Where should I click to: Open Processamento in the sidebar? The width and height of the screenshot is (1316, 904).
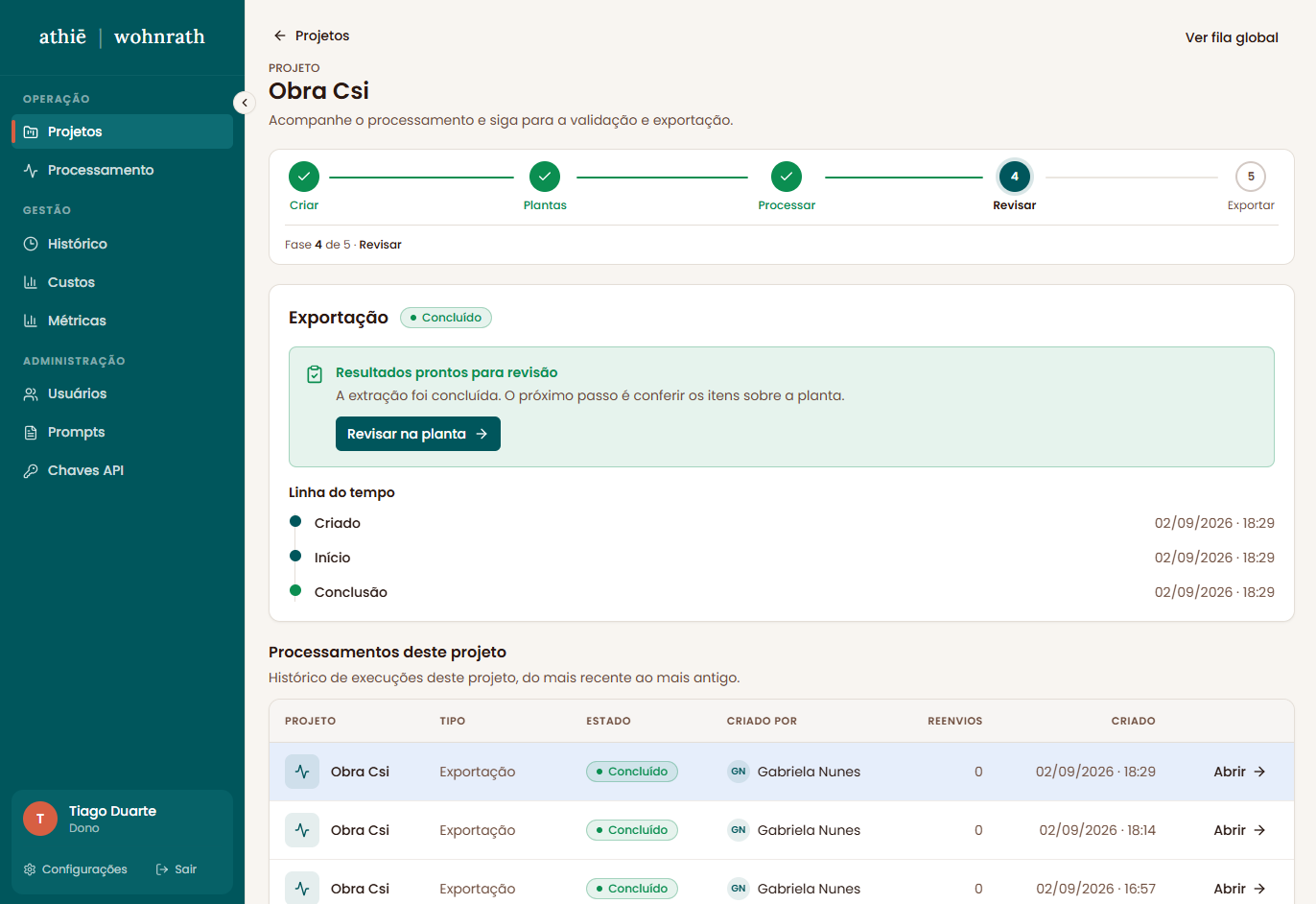point(122,170)
